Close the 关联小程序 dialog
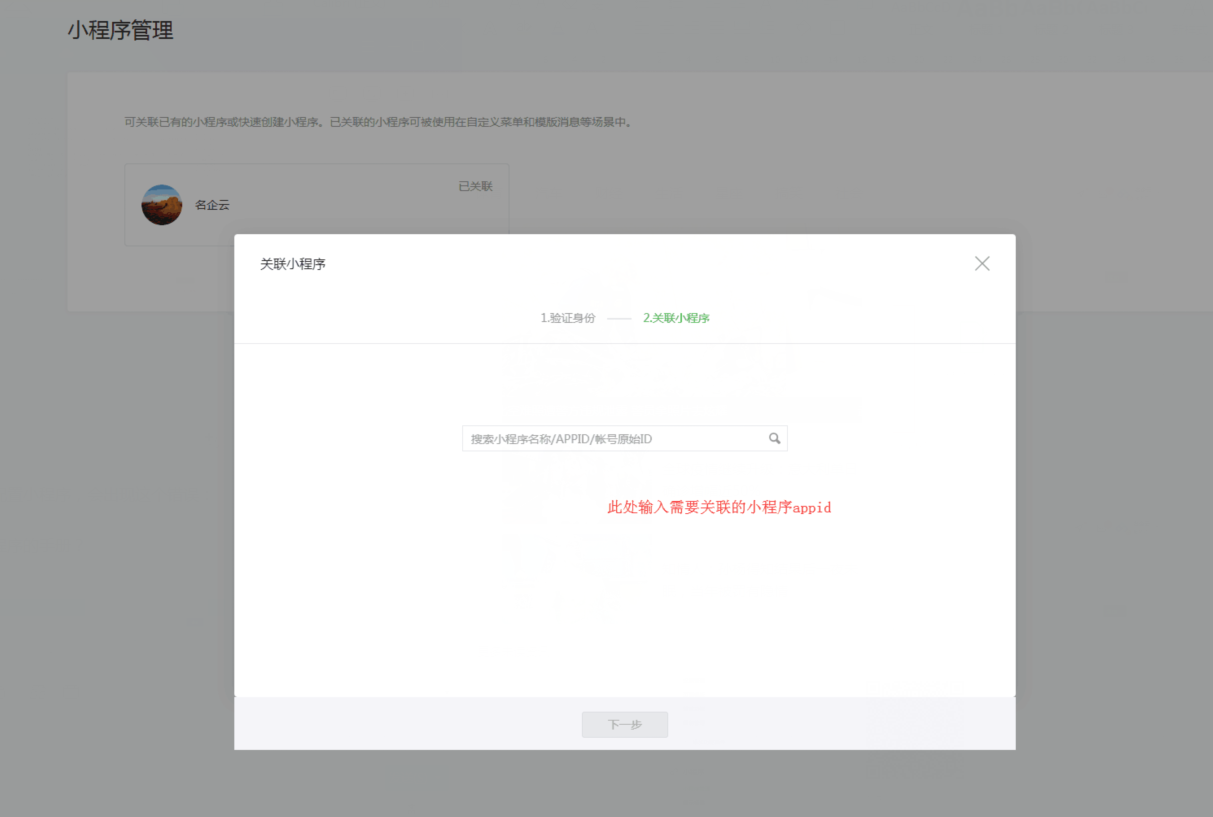The image size is (1213, 817). point(982,263)
